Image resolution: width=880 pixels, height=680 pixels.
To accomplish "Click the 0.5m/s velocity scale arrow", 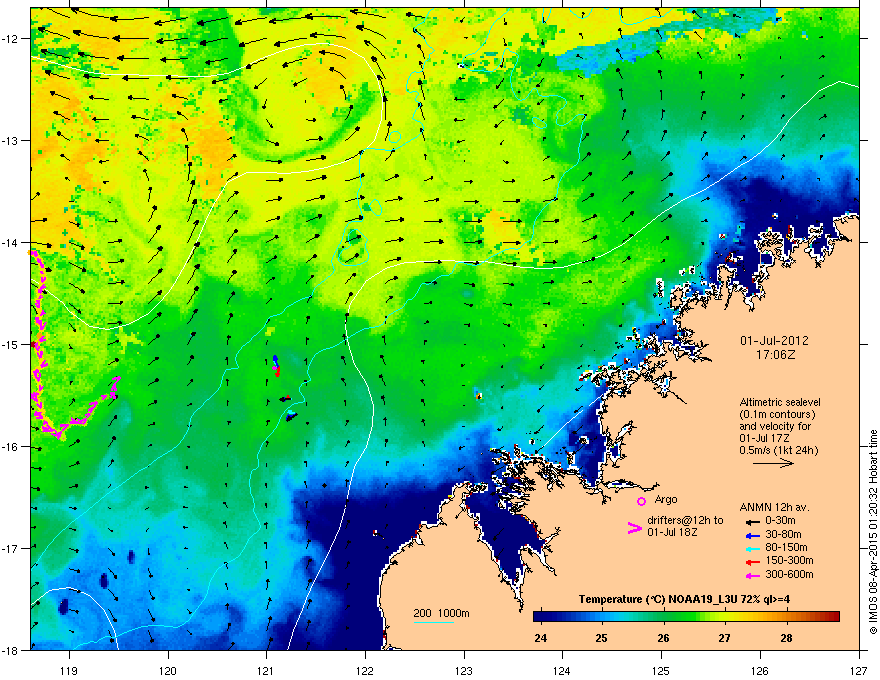I will [773, 463].
